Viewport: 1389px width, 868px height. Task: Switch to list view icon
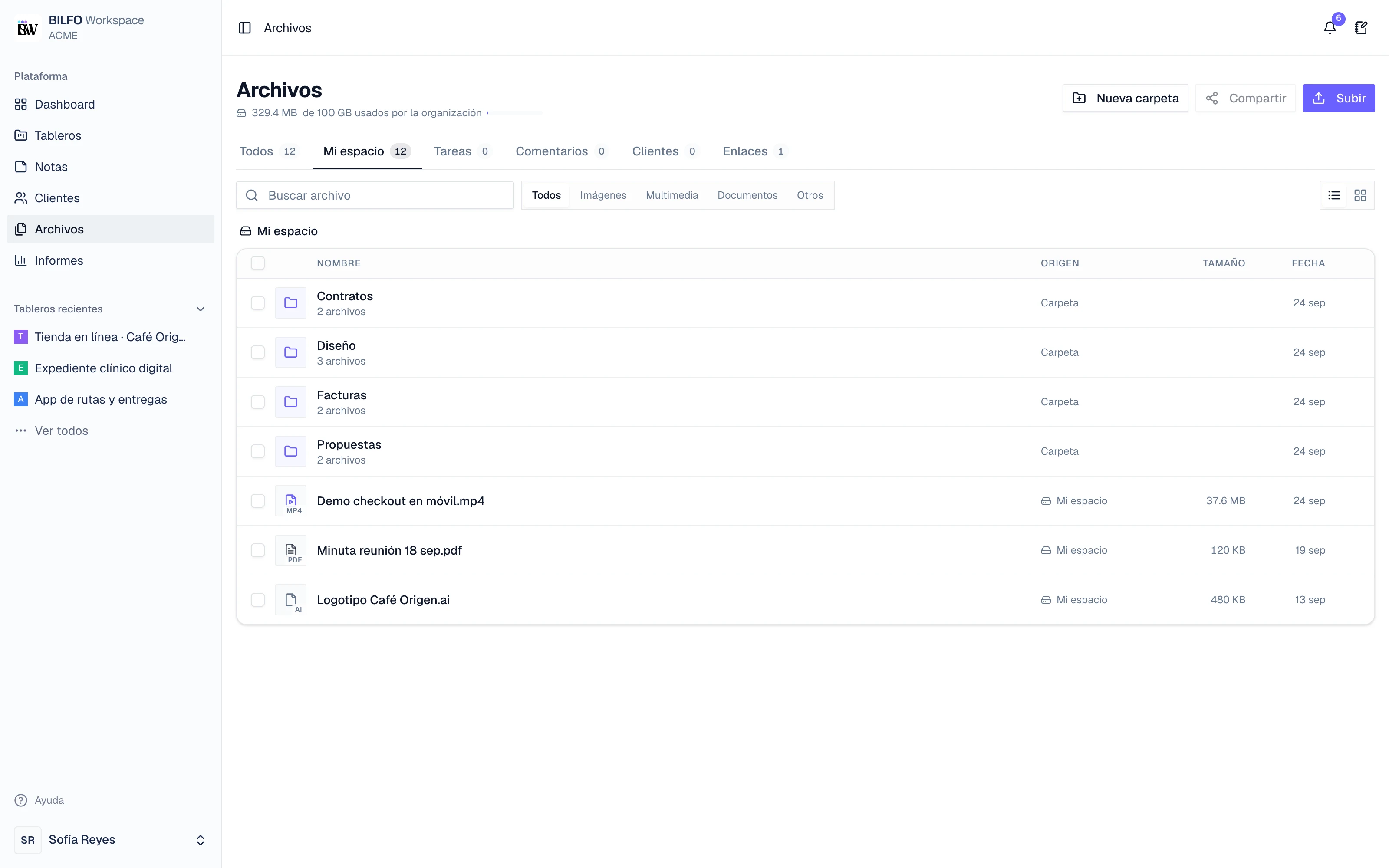(x=1334, y=195)
